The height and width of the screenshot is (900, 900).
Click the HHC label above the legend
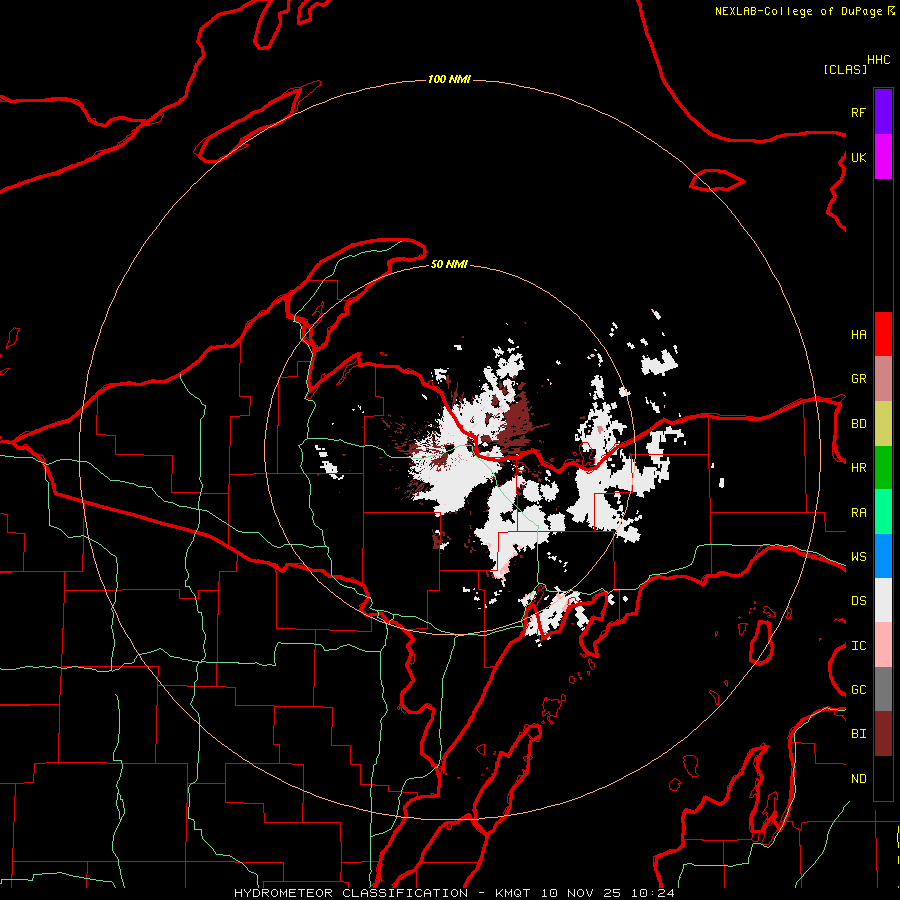click(879, 60)
